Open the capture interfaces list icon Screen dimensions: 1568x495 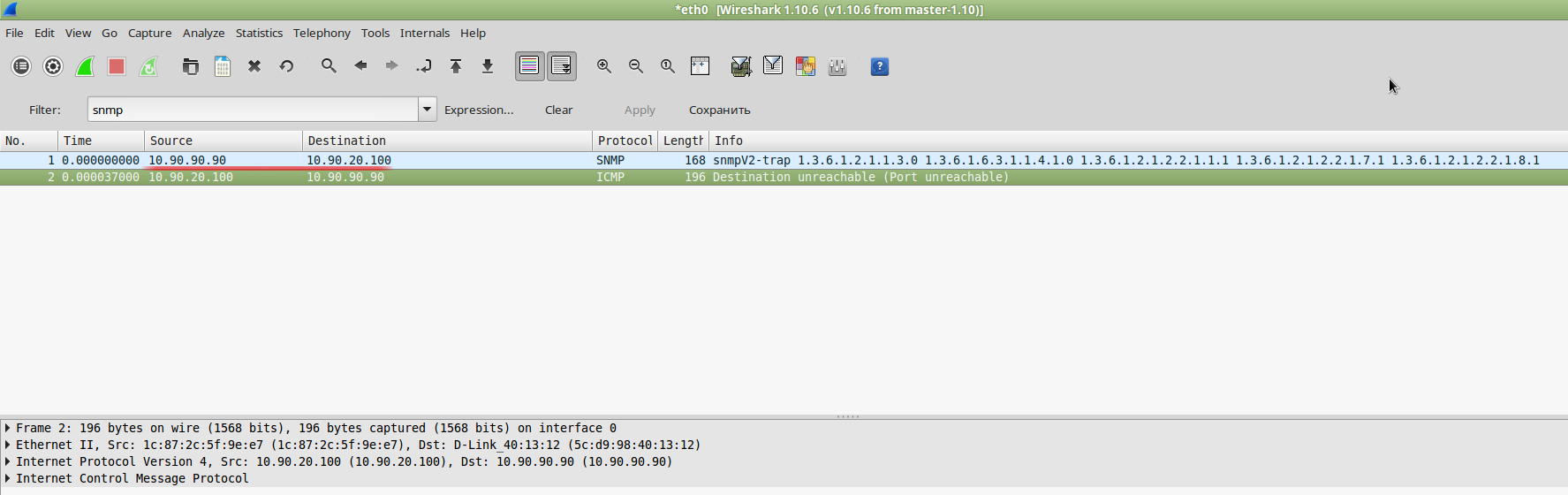[21, 66]
